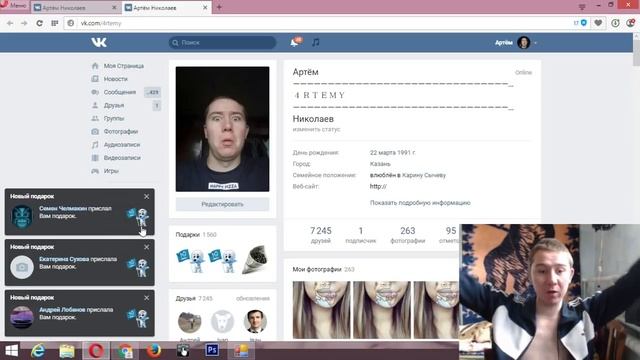Screen dimensions: 640x360
Task: Click the gamepad icon beside Игры
Action: coord(95,171)
